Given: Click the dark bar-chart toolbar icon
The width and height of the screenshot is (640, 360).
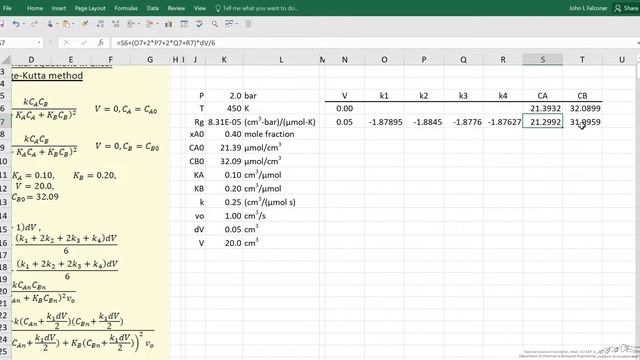Looking at the screenshot, I should point(168,24).
